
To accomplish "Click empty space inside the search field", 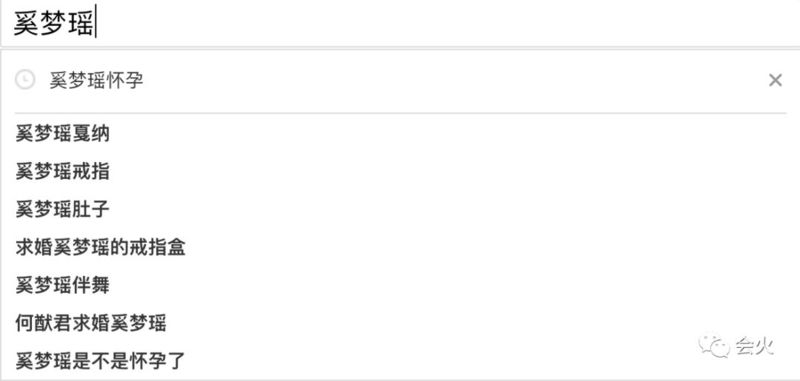I will [444, 23].
